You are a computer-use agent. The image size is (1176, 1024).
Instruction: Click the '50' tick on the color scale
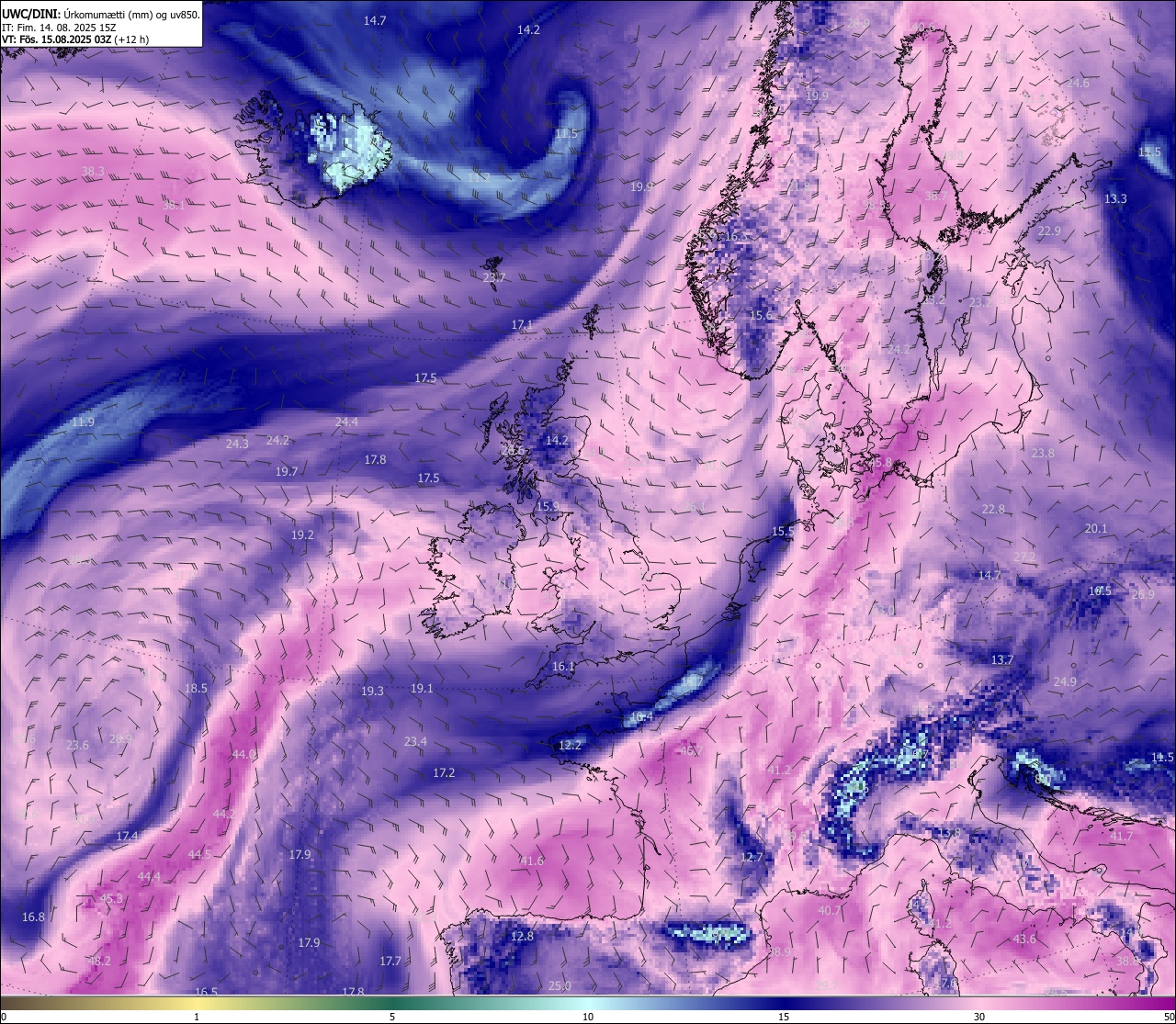tap(1169, 1016)
